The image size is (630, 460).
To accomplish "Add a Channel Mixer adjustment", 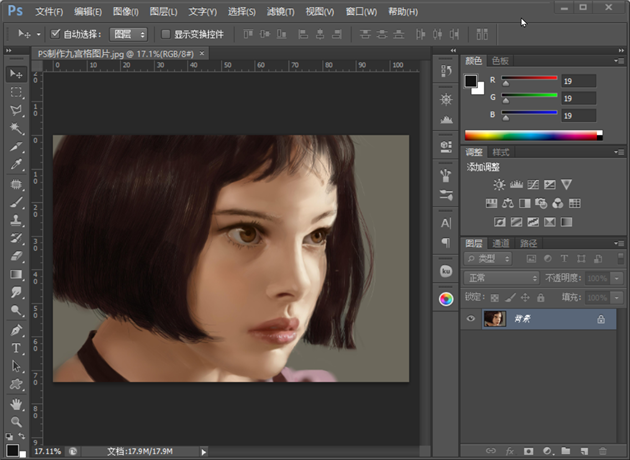I will [x=558, y=203].
